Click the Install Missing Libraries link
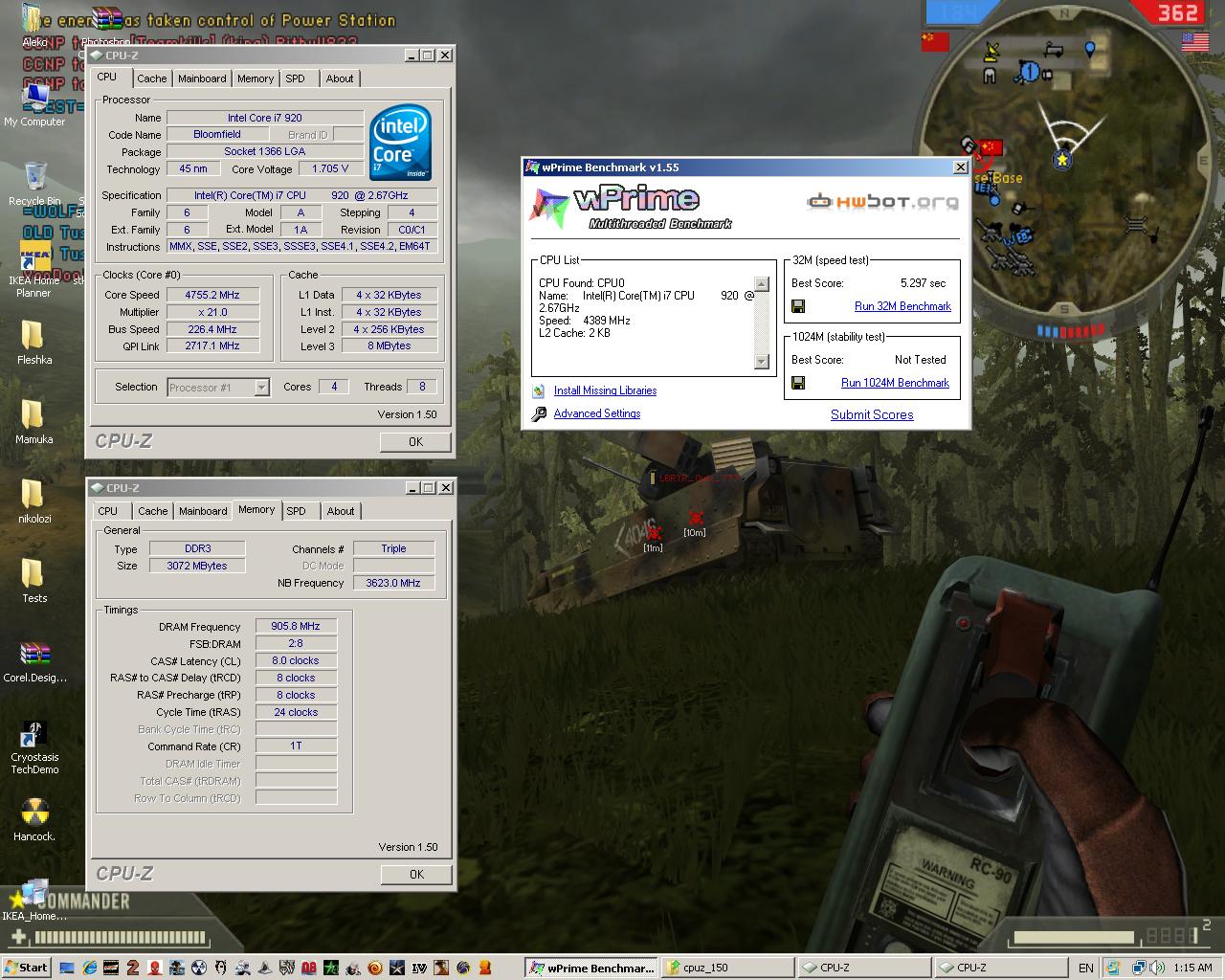Image resolution: width=1225 pixels, height=980 pixels. (605, 390)
